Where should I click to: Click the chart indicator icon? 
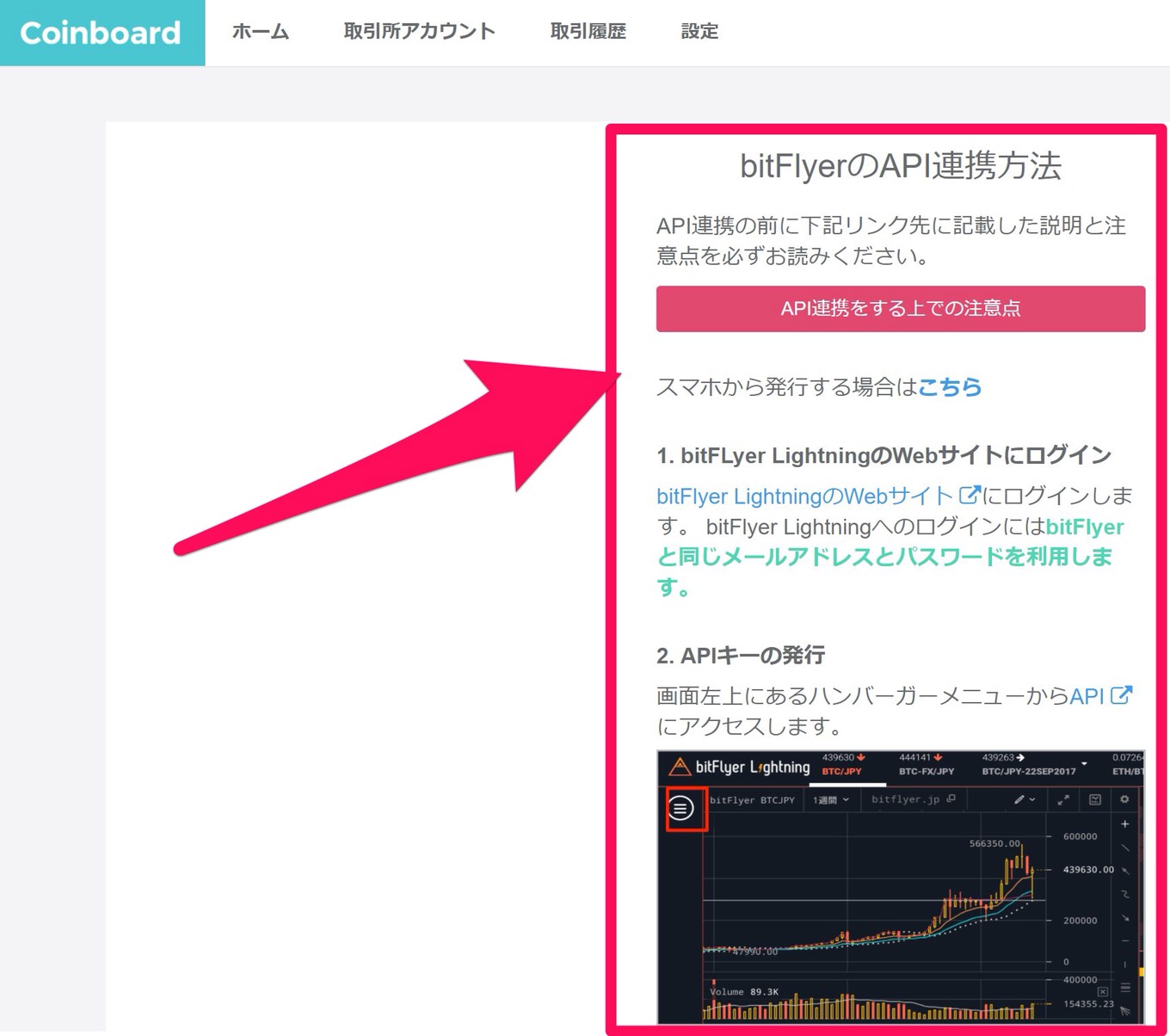click(x=1095, y=800)
